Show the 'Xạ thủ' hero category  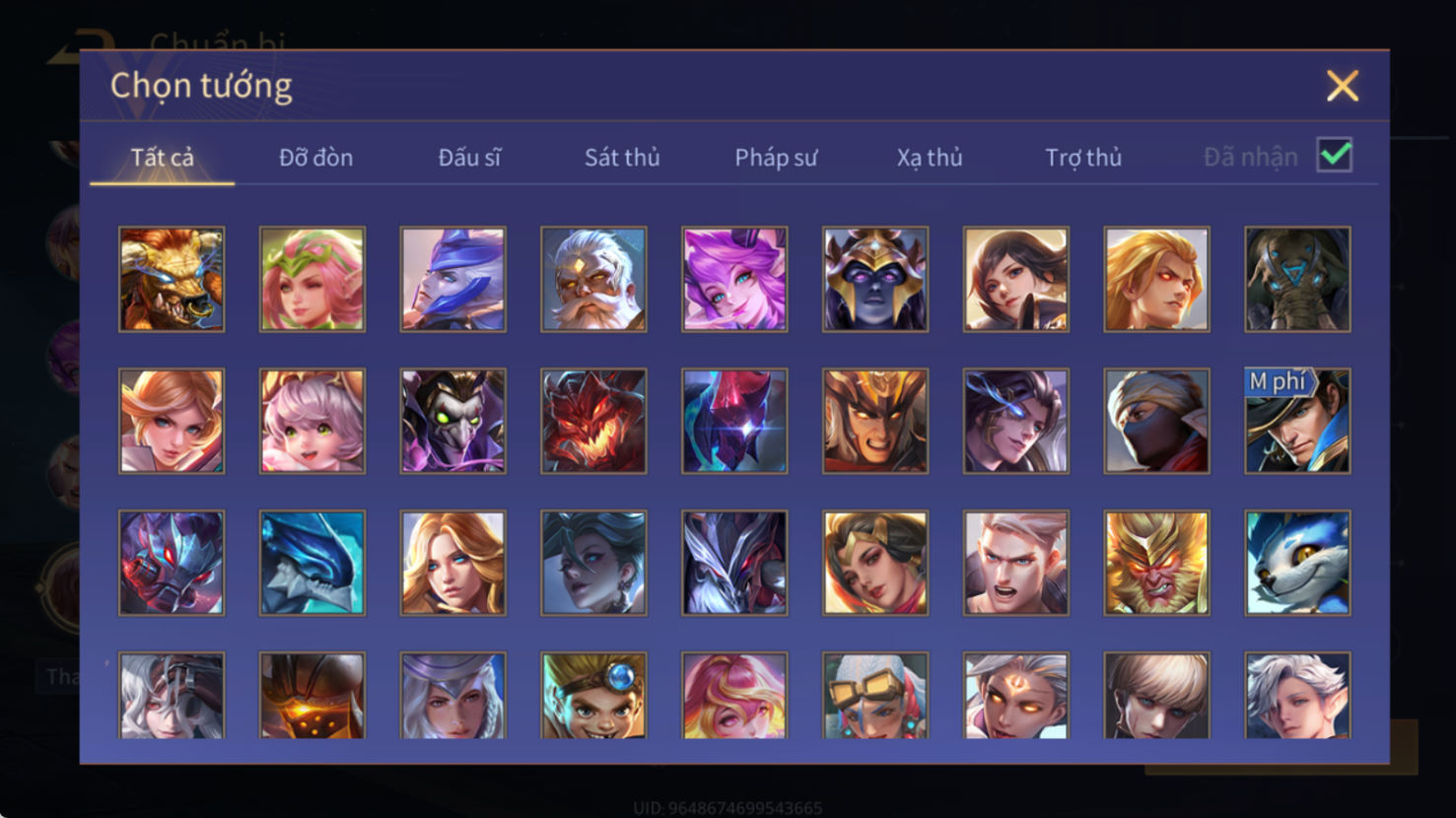[930, 158]
